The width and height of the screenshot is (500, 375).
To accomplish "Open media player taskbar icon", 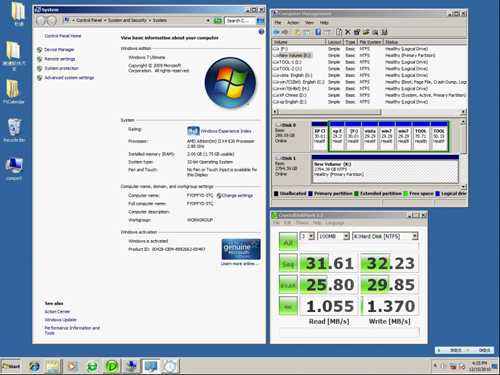I will [72, 366].
